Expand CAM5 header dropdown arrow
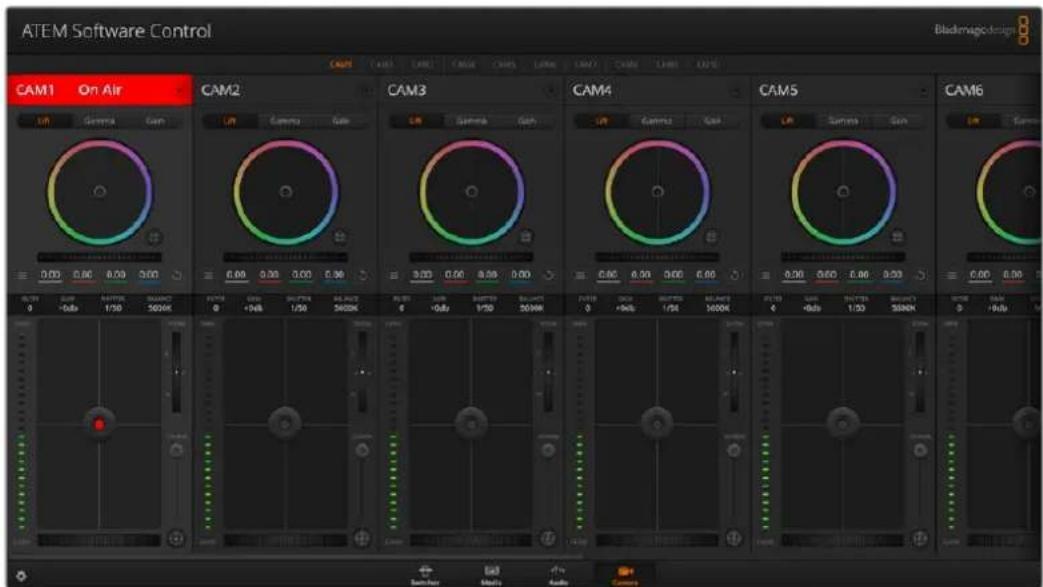The image size is (1043, 587). (923, 91)
